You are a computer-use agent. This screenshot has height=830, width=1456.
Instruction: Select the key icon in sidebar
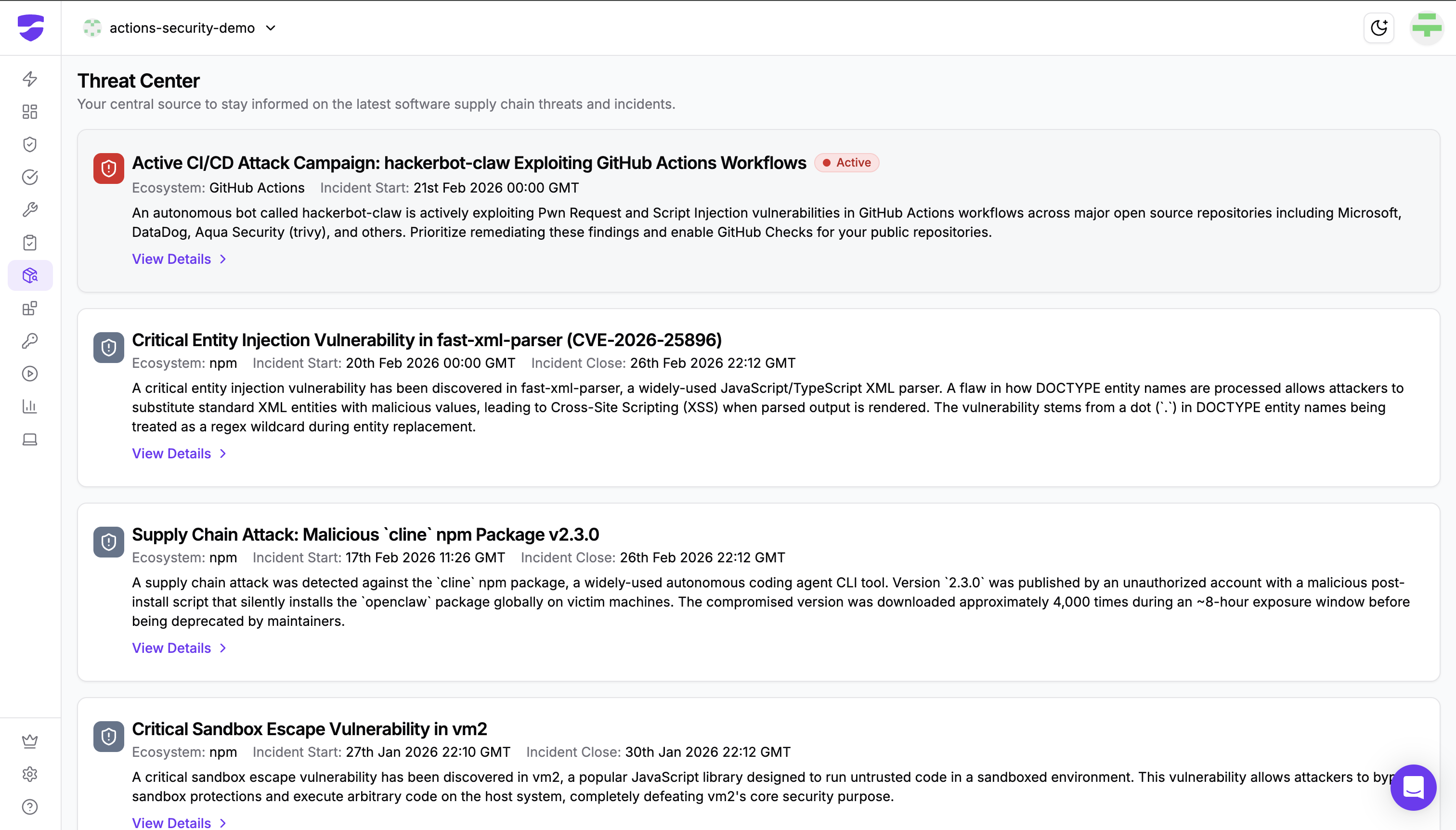coord(30,341)
